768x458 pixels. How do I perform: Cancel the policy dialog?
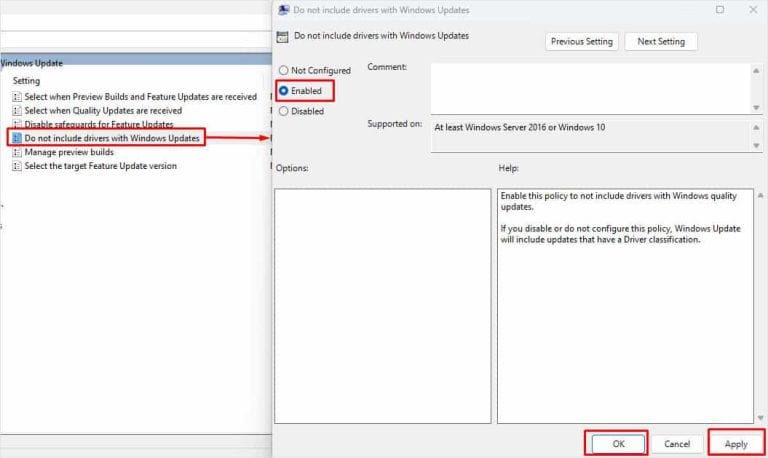[x=677, y=443]
